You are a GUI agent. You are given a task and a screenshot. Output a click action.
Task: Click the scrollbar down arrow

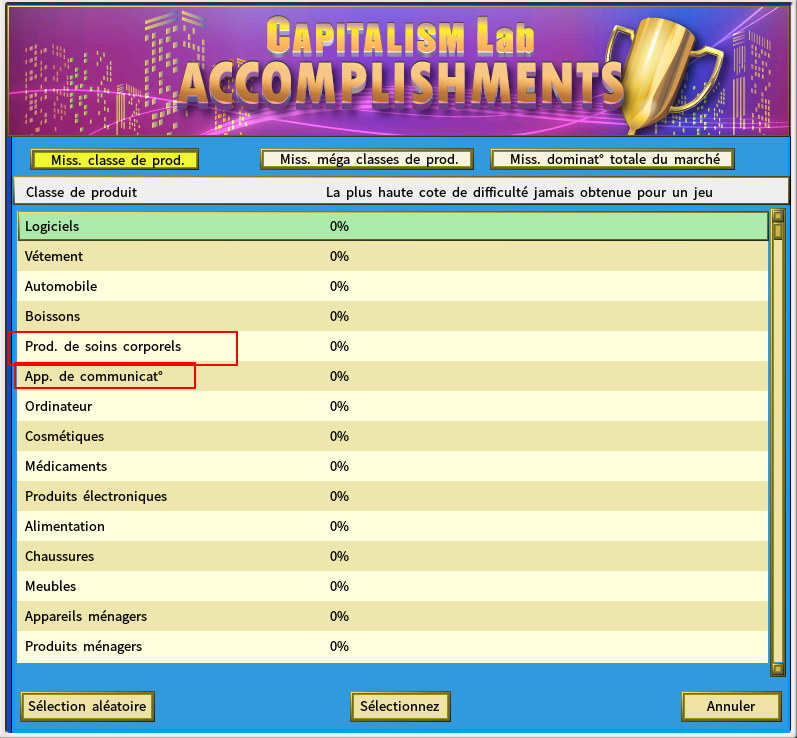click(x=778, y=668)
